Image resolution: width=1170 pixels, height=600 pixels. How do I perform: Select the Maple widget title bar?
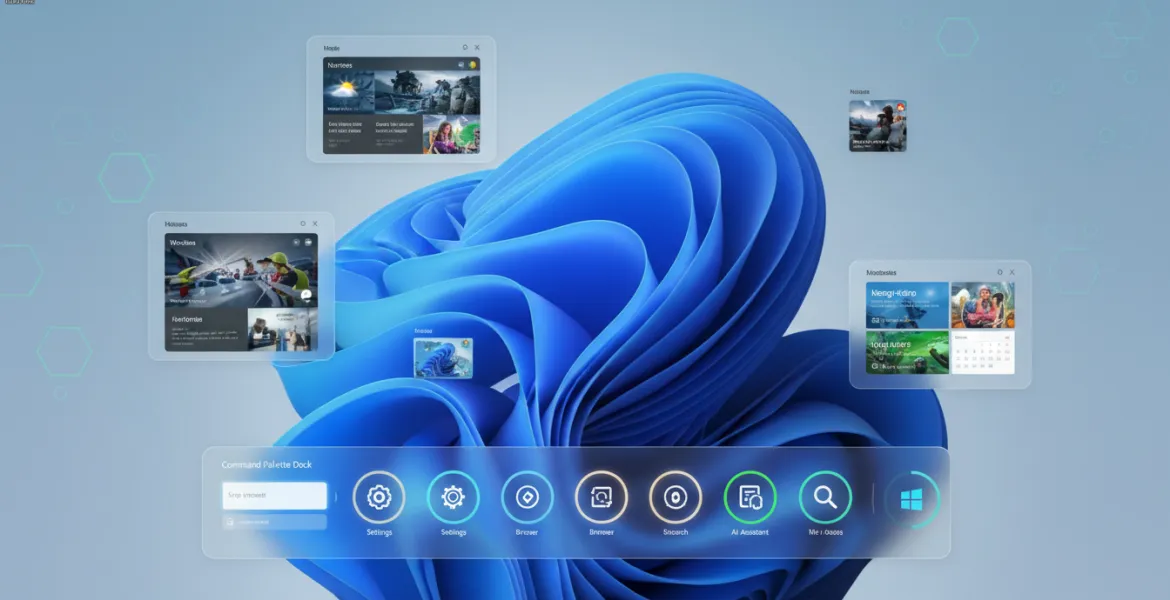point(332,47)
